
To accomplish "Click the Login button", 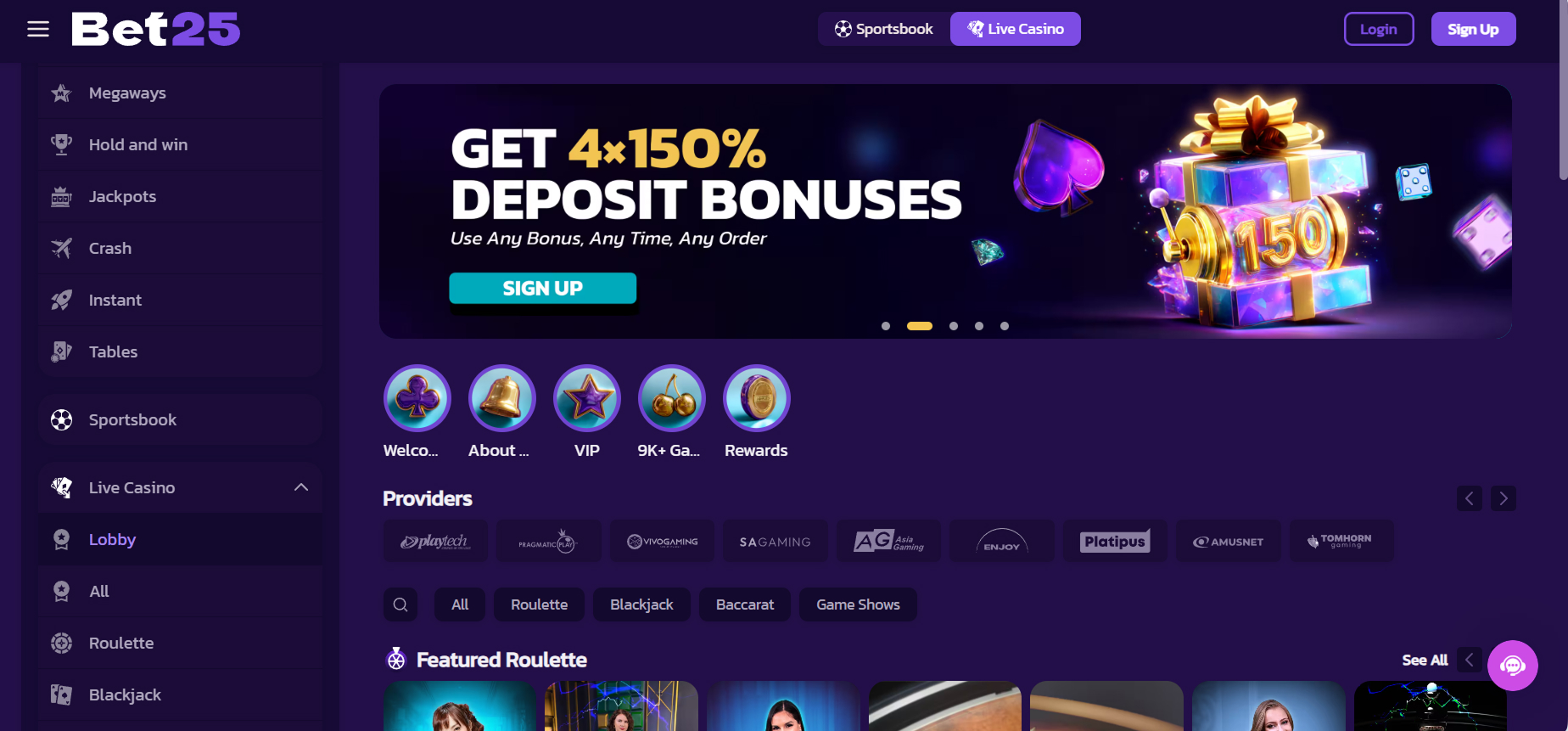I will [x=1379, y=29].
